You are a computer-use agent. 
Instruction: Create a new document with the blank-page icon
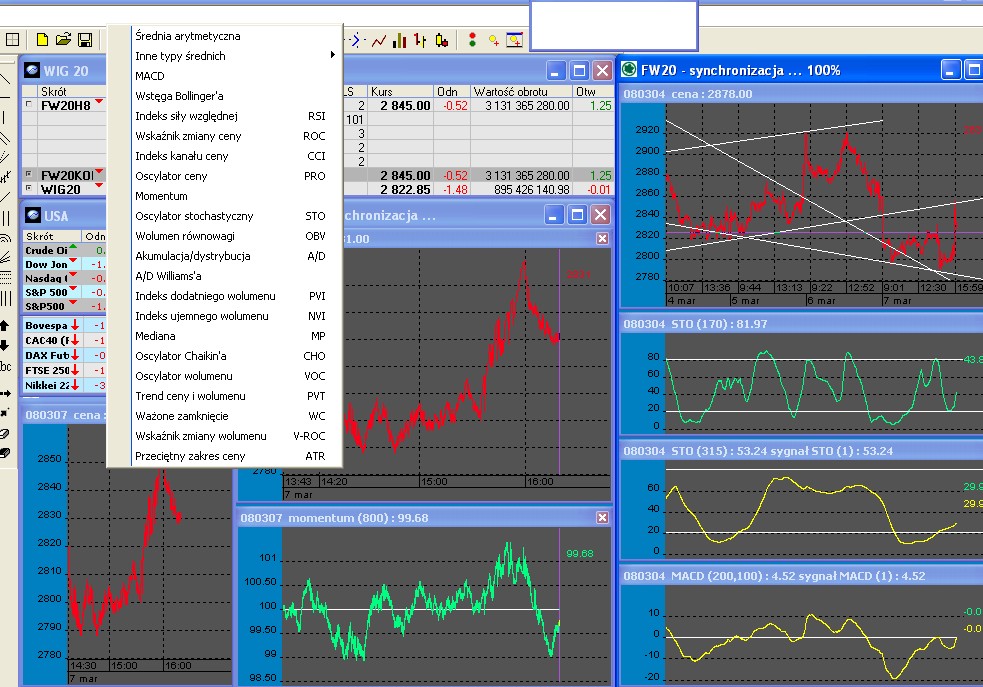(42, 40)
